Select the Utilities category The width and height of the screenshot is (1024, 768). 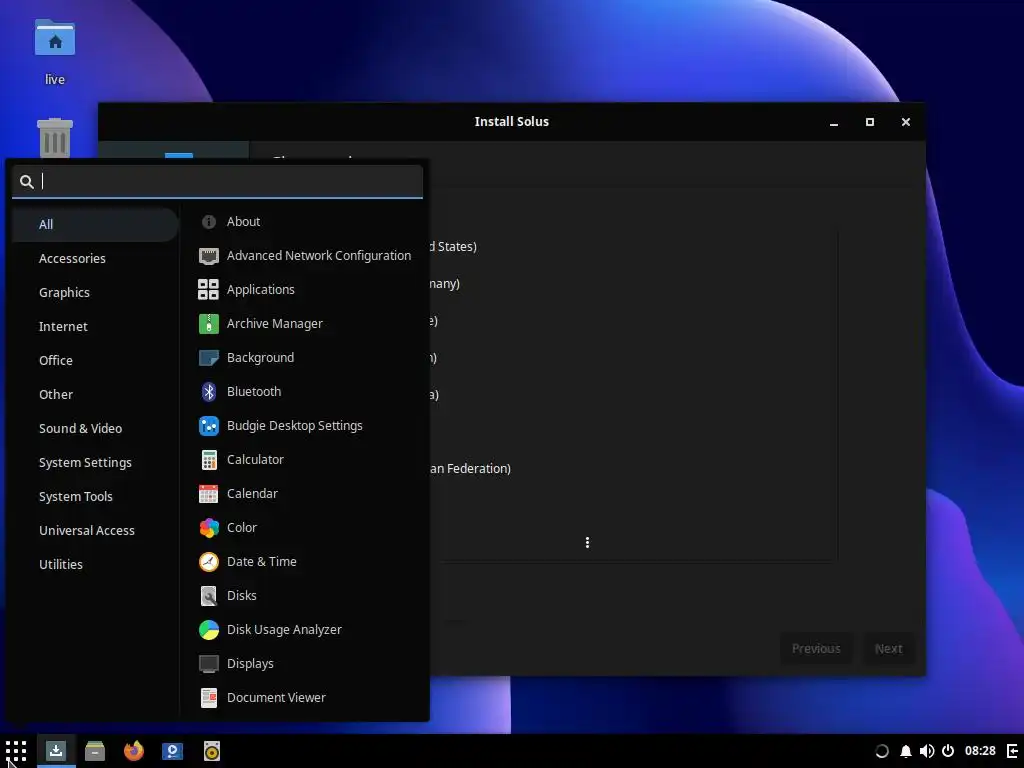coord(95,564)
